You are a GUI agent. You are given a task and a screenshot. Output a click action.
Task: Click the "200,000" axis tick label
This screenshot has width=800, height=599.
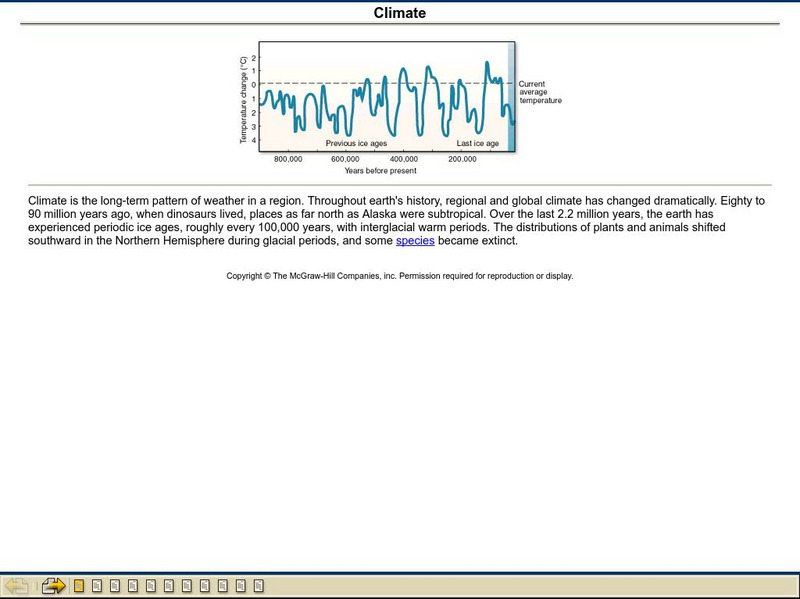(x=462, y=159)
